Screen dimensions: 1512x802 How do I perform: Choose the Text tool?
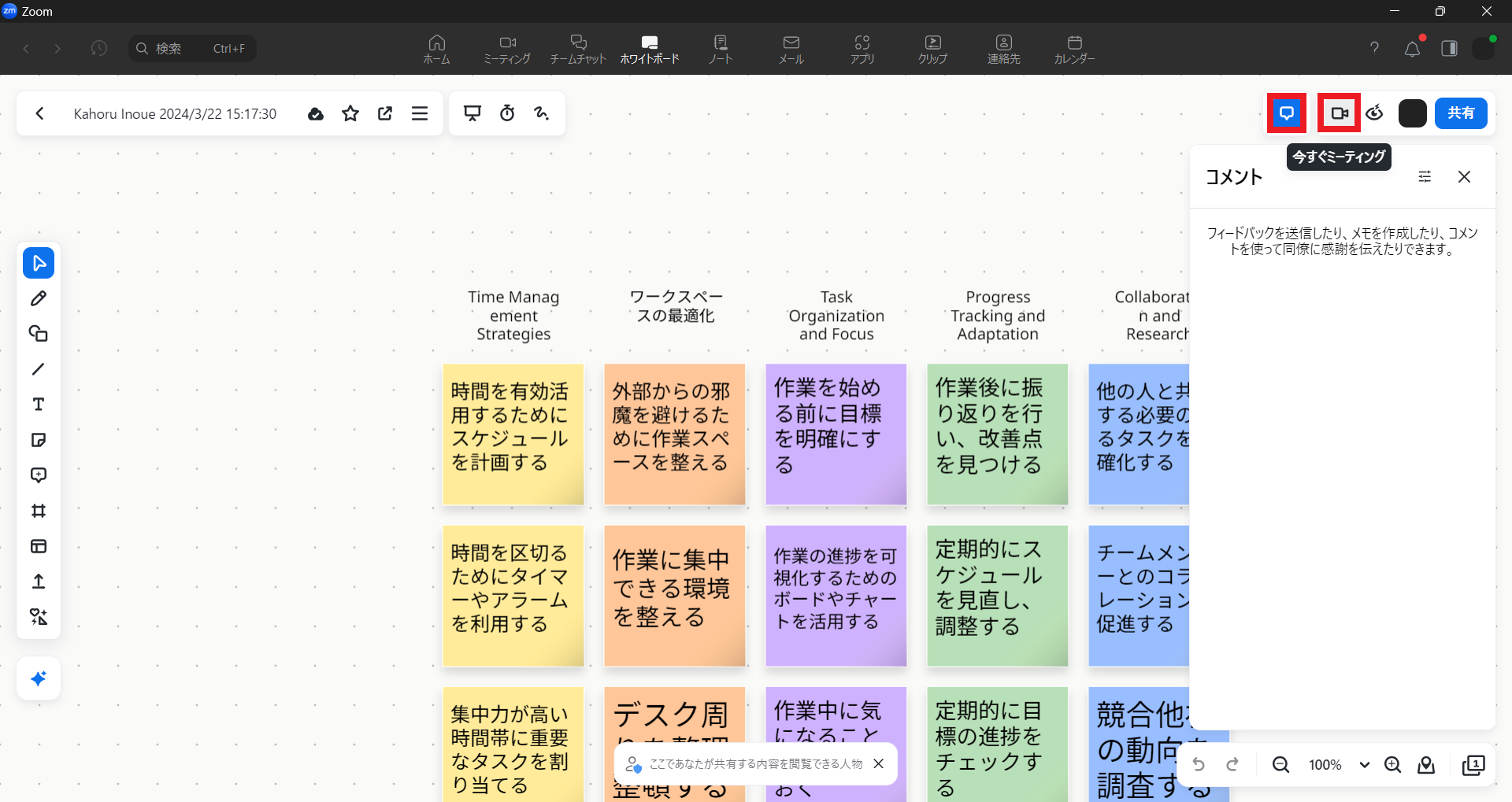coord(38,405)
